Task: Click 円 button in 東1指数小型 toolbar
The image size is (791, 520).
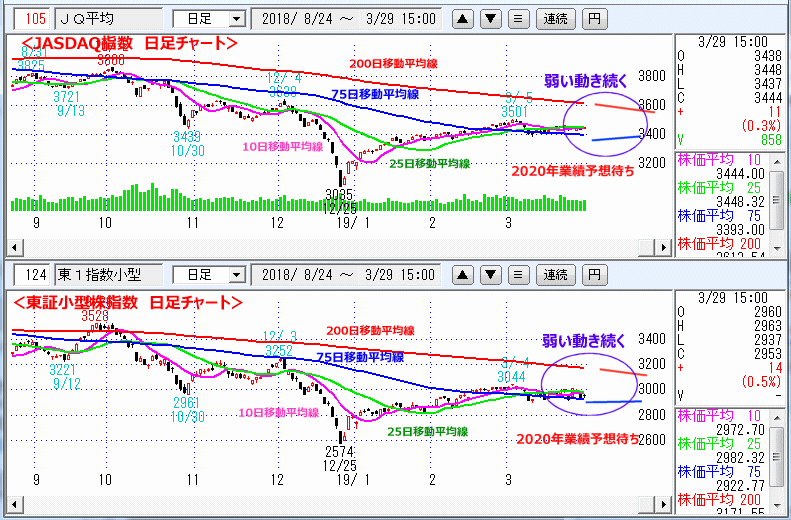Action: [x=594, y=275]
